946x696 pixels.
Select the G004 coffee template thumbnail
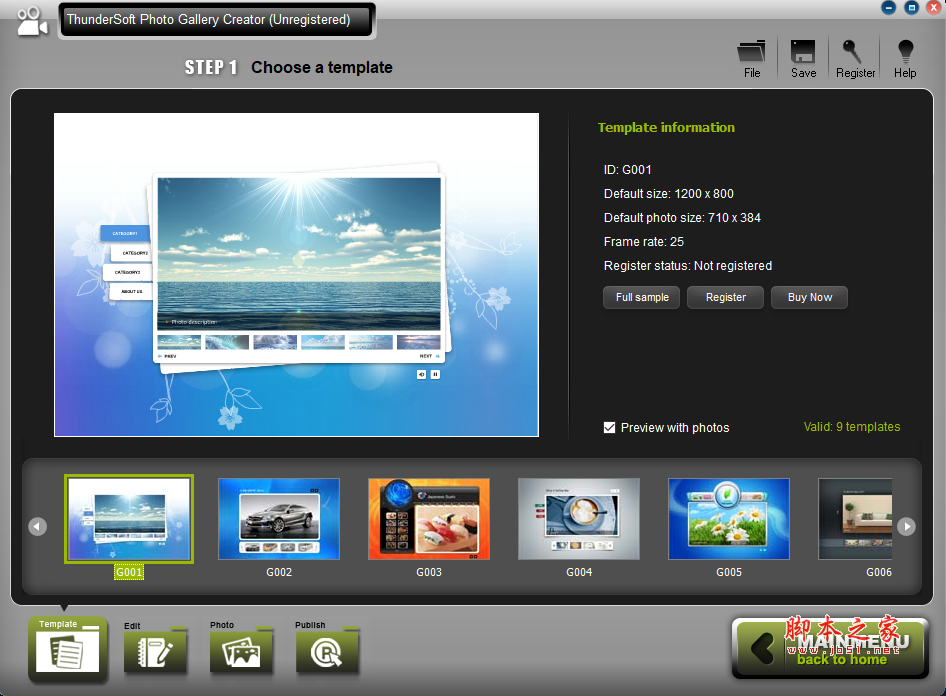[x=579, y=519]
